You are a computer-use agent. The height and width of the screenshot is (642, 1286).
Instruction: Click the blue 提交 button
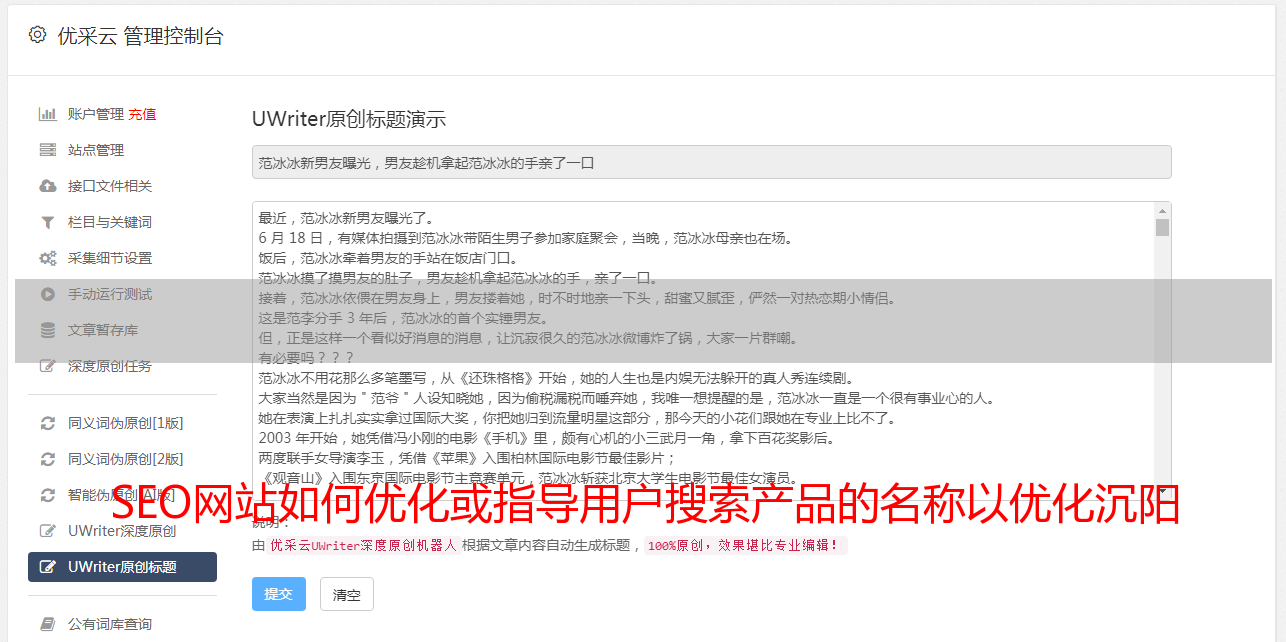point(279,594)
